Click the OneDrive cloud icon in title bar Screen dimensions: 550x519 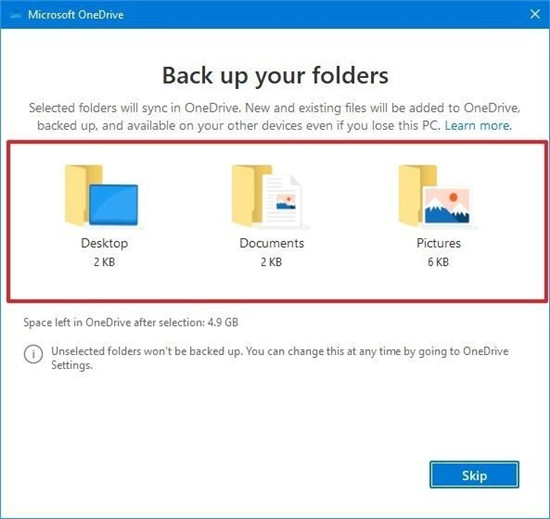click(x=16, y=15)
